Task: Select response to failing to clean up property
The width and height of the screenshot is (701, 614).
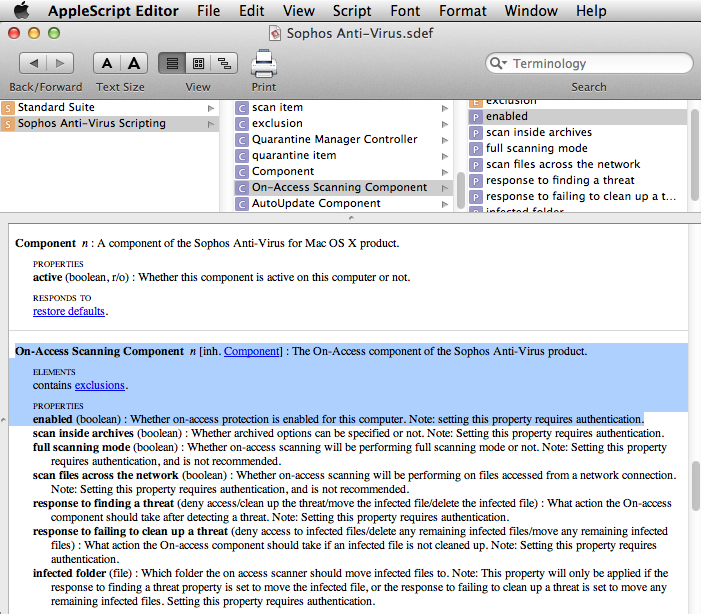Action: tap(577, 197)
